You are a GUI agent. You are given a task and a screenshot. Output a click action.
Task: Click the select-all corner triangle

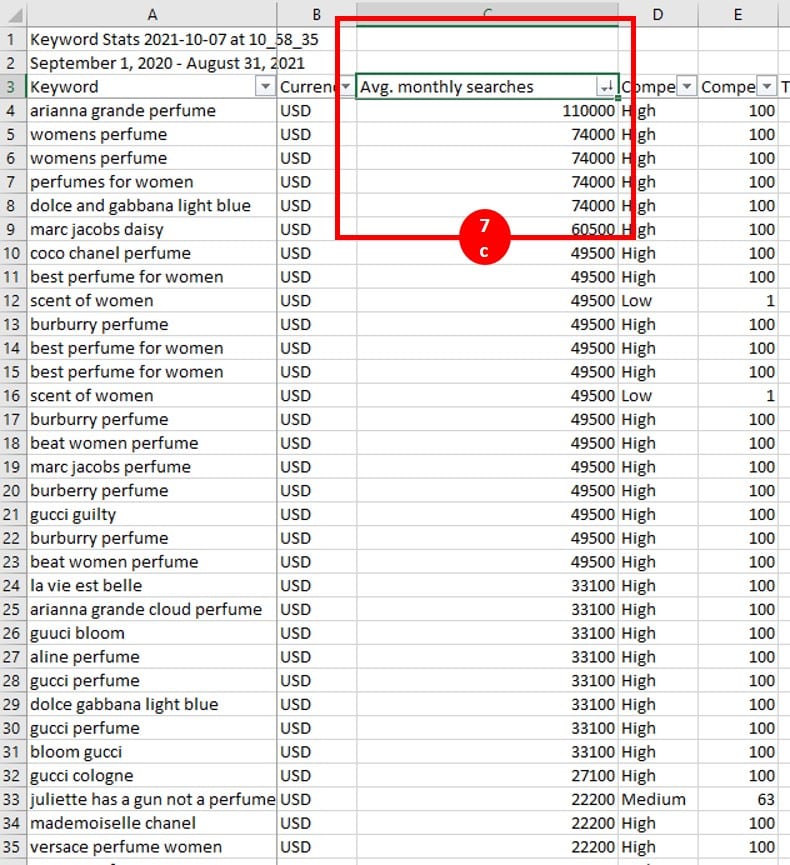click(x=14, y=14)
